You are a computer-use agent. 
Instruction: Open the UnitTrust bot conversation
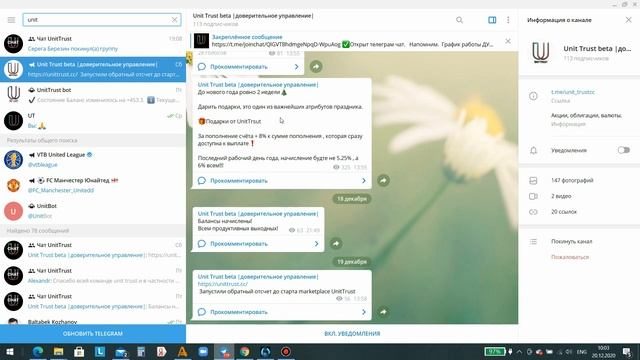(93, 95)
